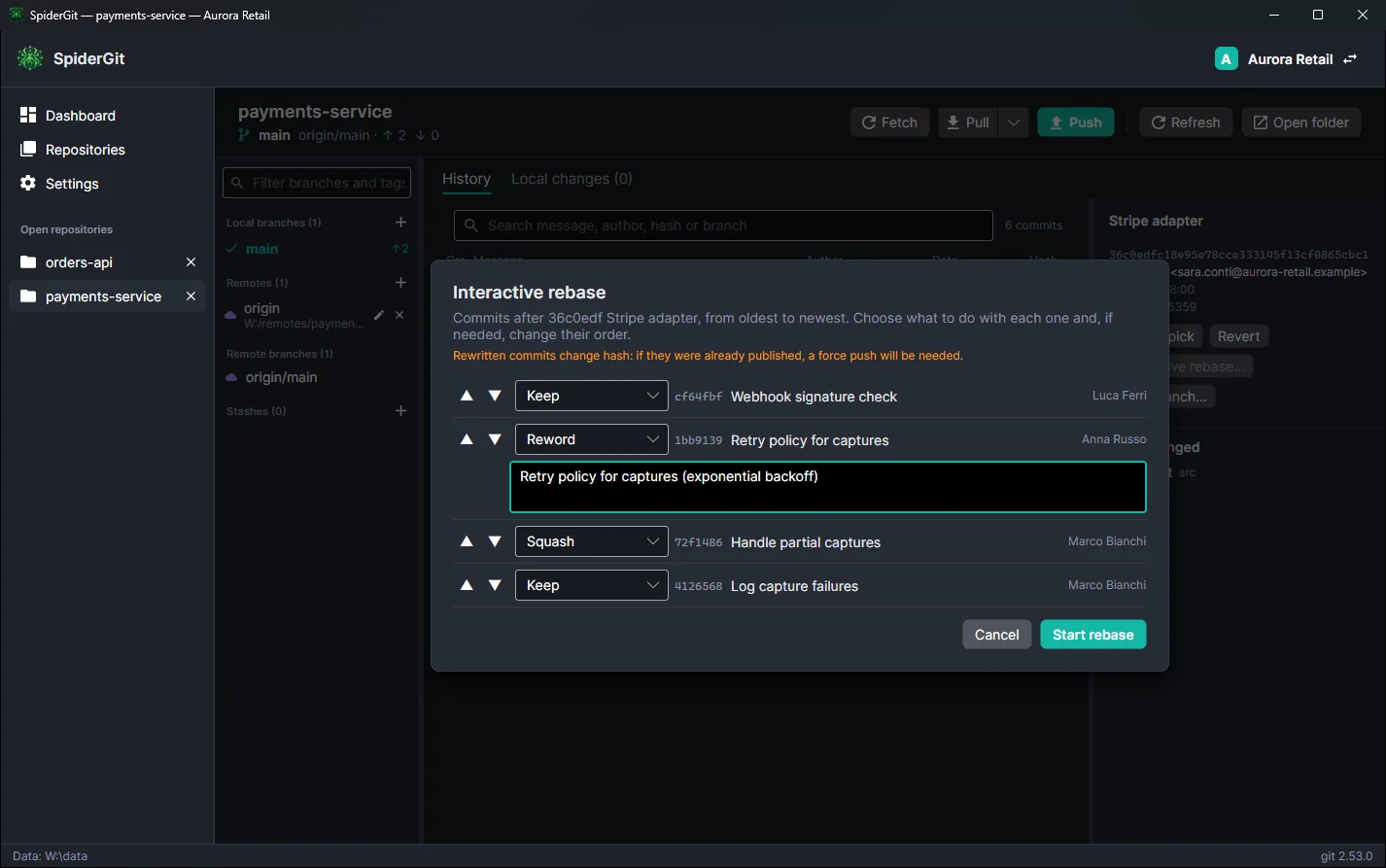This screenshot has width=1386, height=868.
Task: Click the 6 commits count label
Action: [x=1033, y=226]
